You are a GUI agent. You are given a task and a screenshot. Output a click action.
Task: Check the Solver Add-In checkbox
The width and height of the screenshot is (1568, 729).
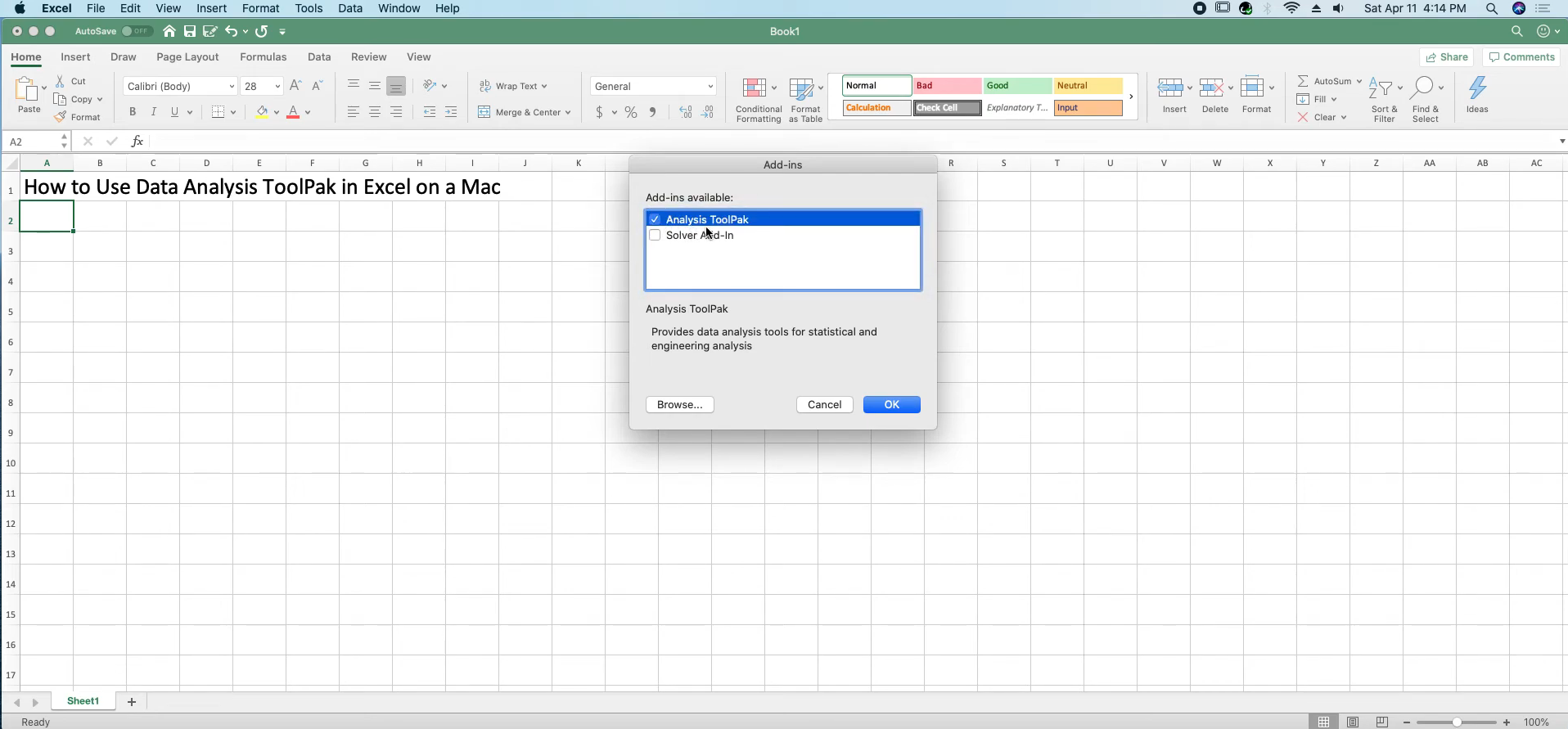point(655,236)
